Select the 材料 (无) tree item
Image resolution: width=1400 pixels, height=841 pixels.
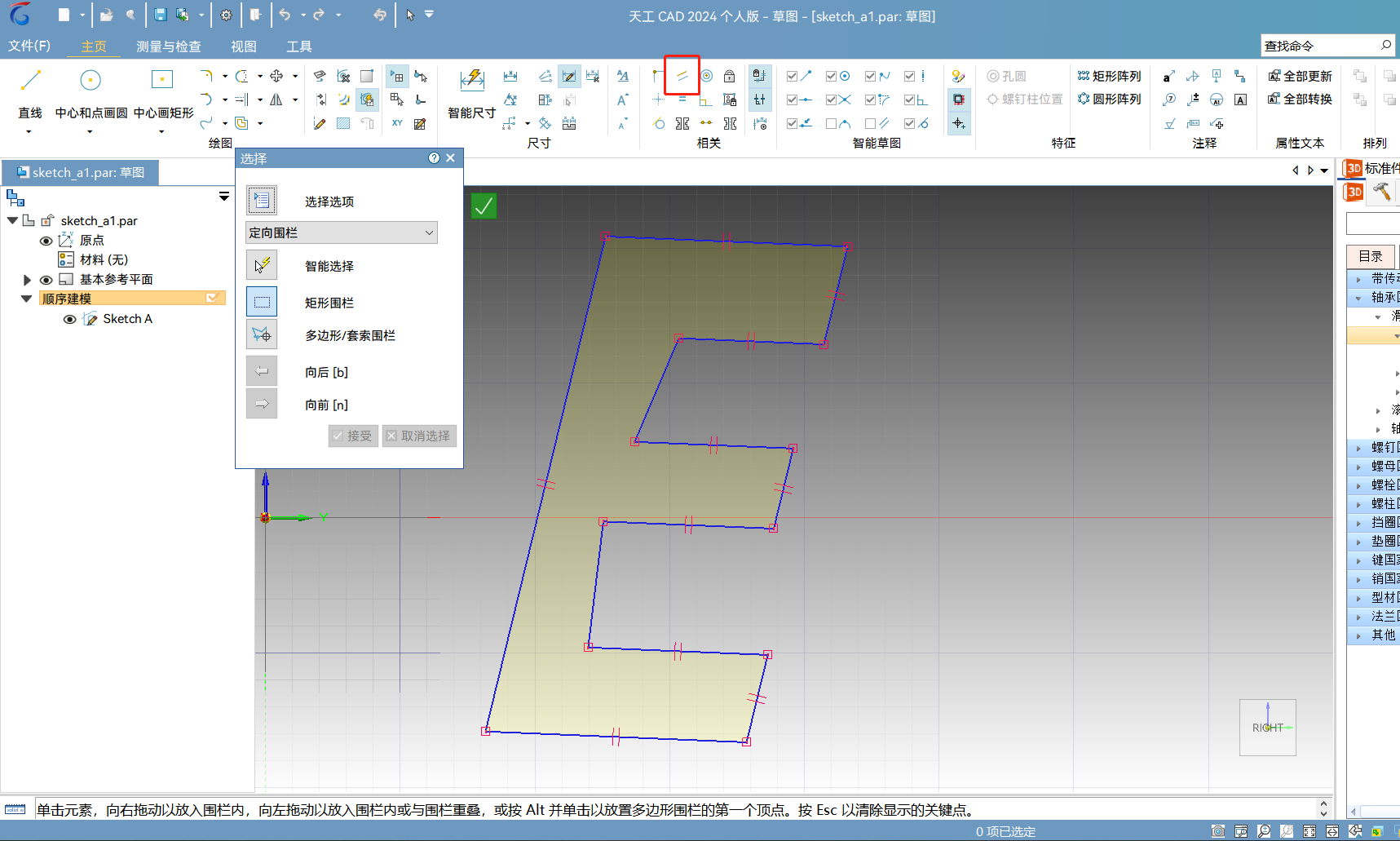click(x=104, y=260)
